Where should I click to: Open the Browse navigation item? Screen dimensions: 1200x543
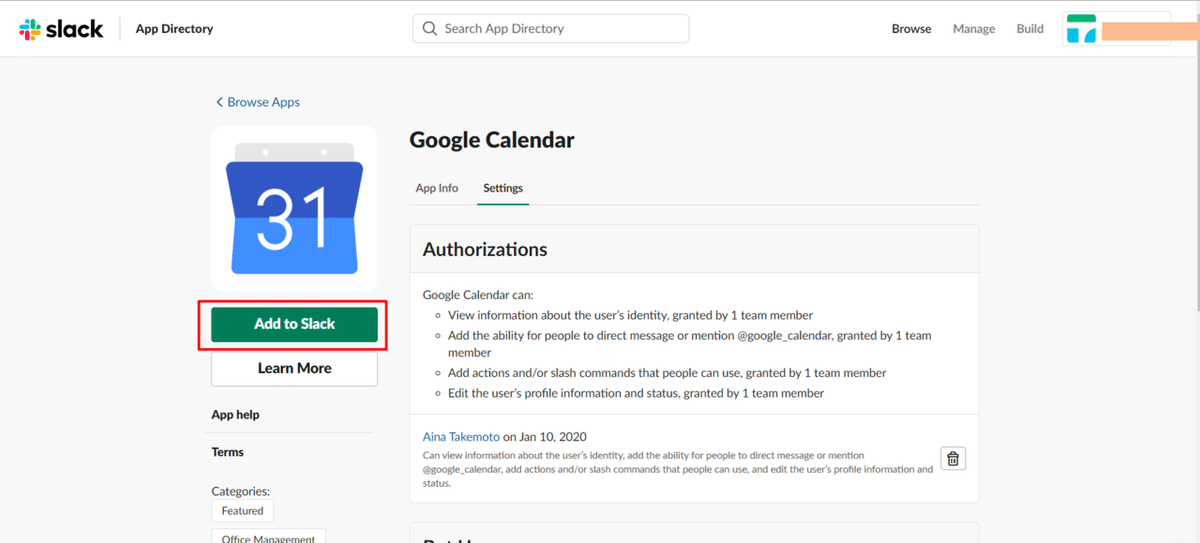pos(911,29)
